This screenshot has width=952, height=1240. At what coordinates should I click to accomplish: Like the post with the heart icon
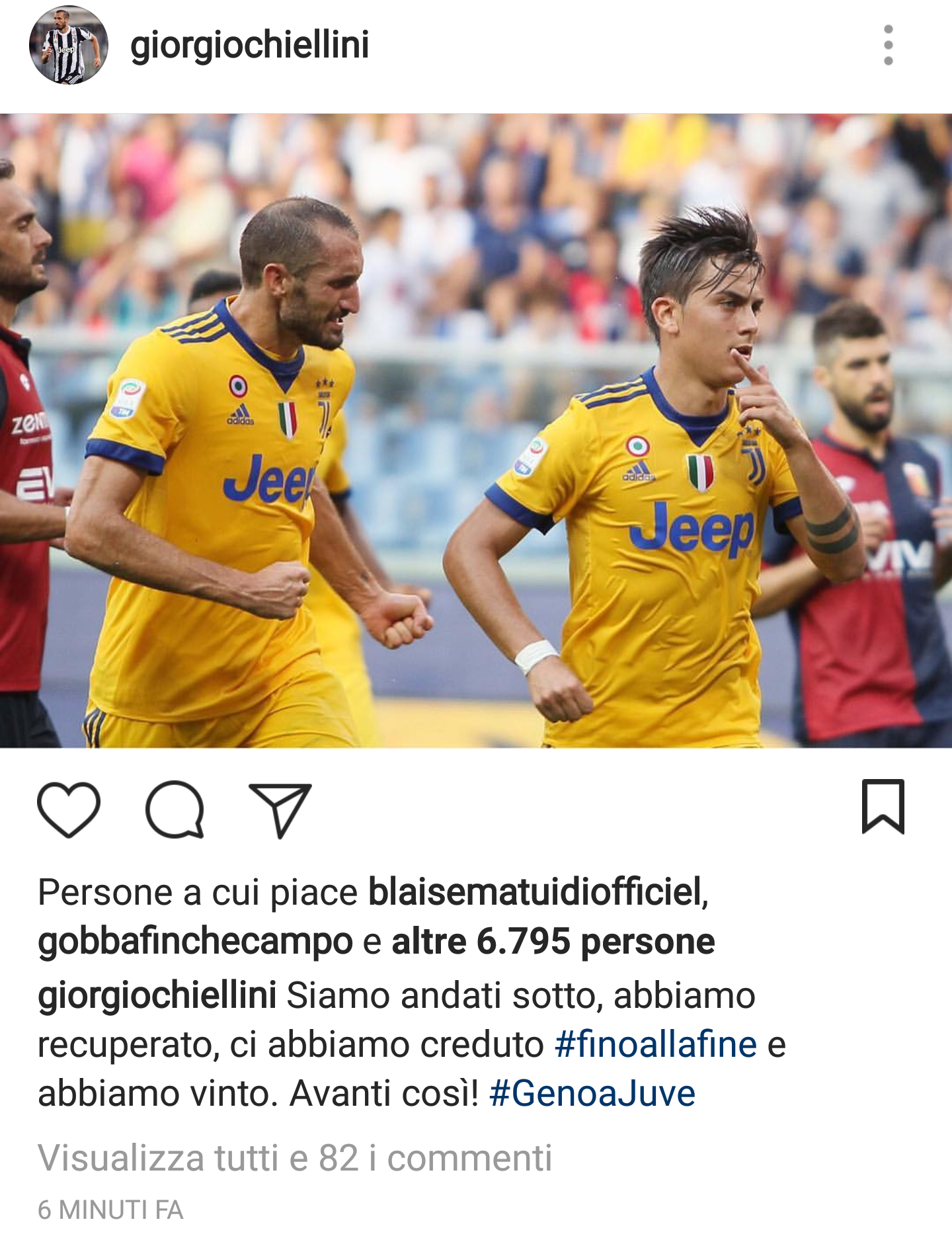pos(69,809)
